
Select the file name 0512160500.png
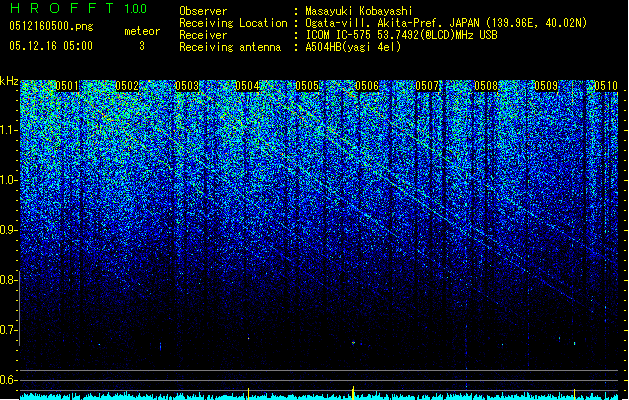(51, 26)
